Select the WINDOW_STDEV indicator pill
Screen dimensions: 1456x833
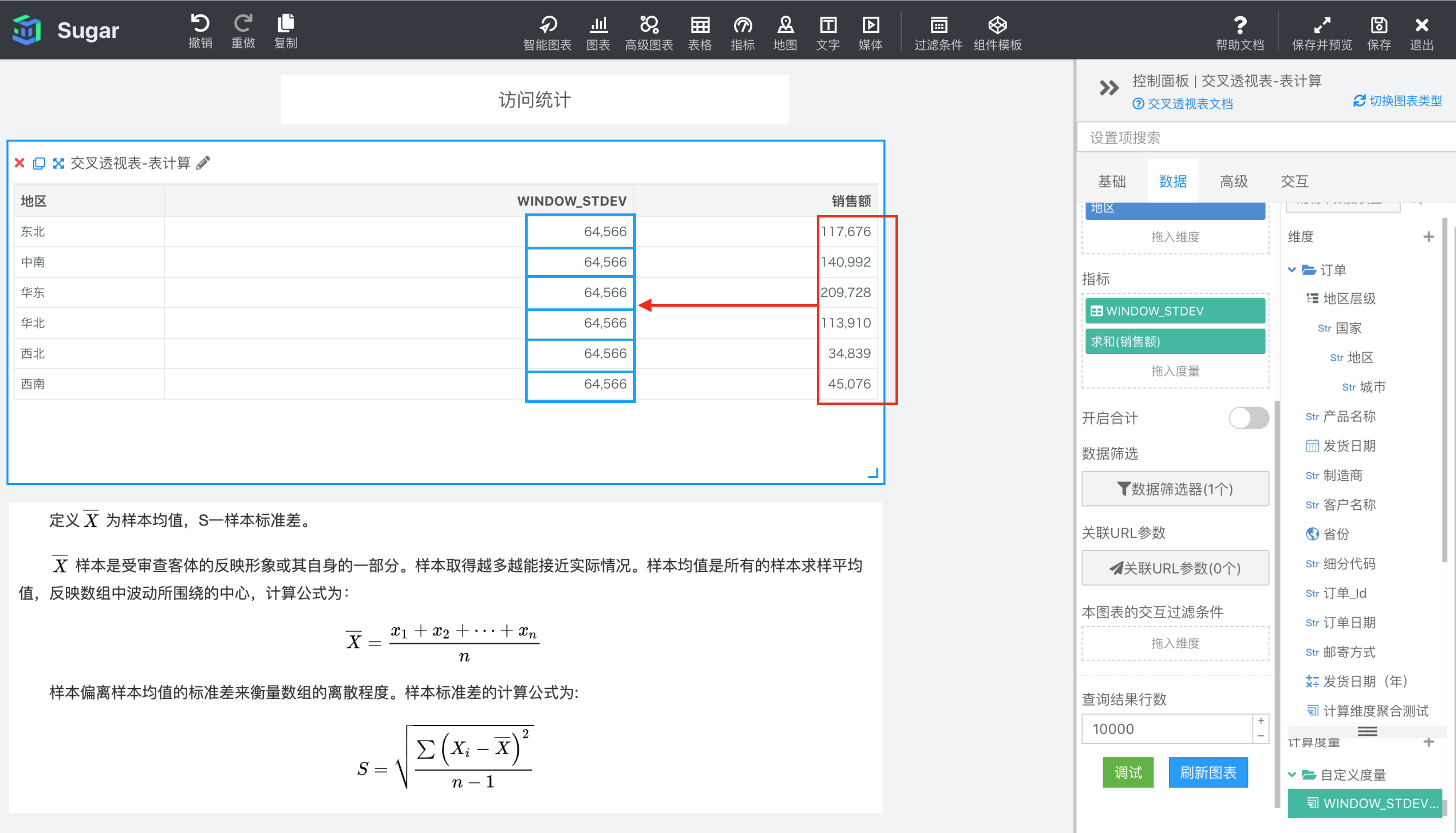click(x=1175, y=311)
